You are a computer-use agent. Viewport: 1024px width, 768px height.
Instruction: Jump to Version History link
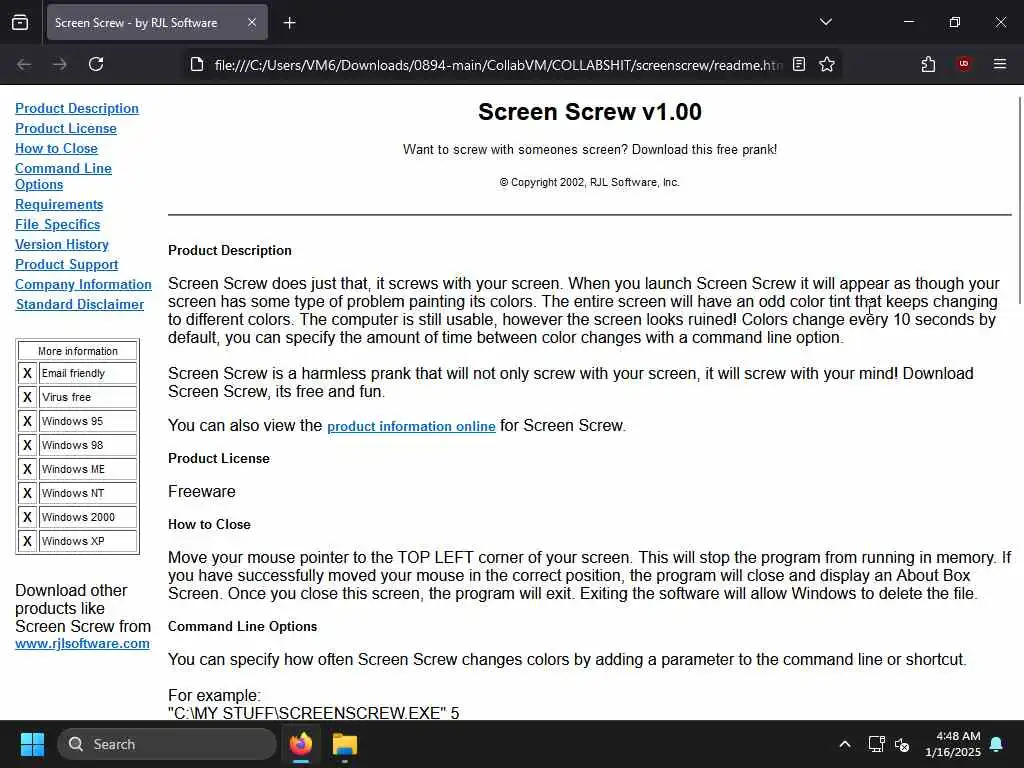coord(62,244)
